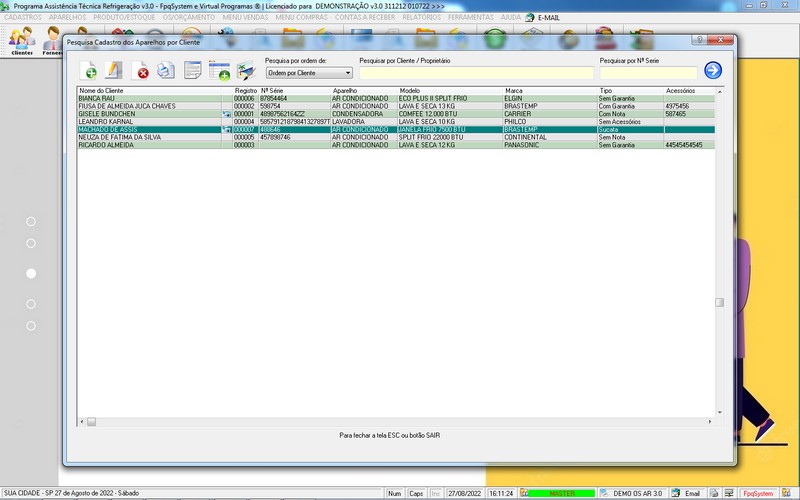The width and height of the screenshot is (800, 500).
Task: Click the horizontal scrollbar thumb of the grid
Action: click(91, 422)
